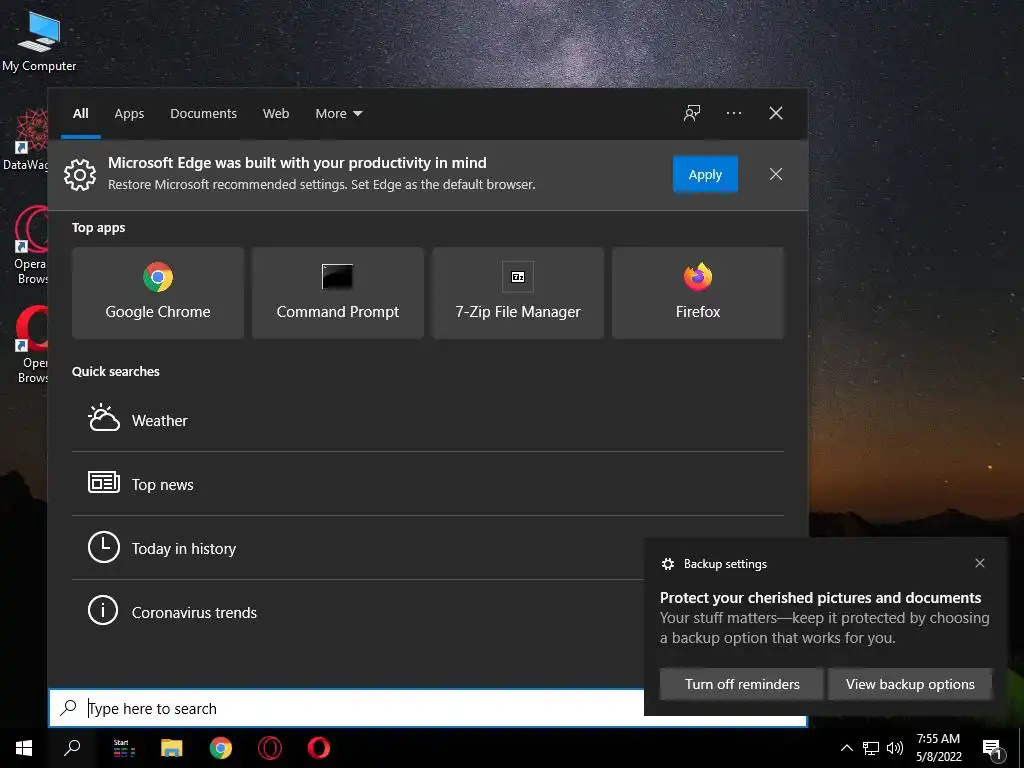Click the Backup settings gear icon

point(667,564)
